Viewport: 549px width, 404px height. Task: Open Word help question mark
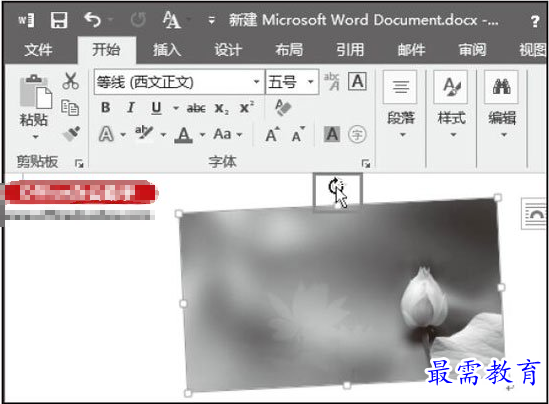coord(535,21)
